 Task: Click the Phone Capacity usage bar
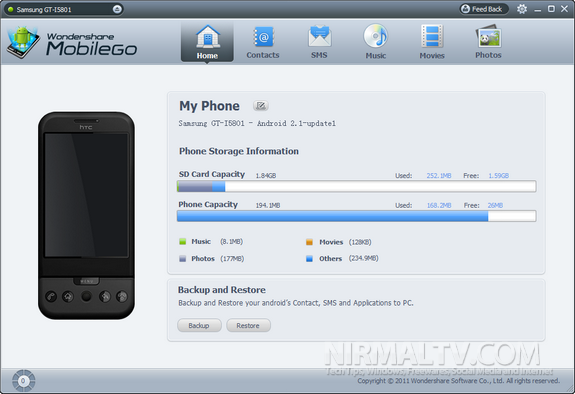[356, 216]
